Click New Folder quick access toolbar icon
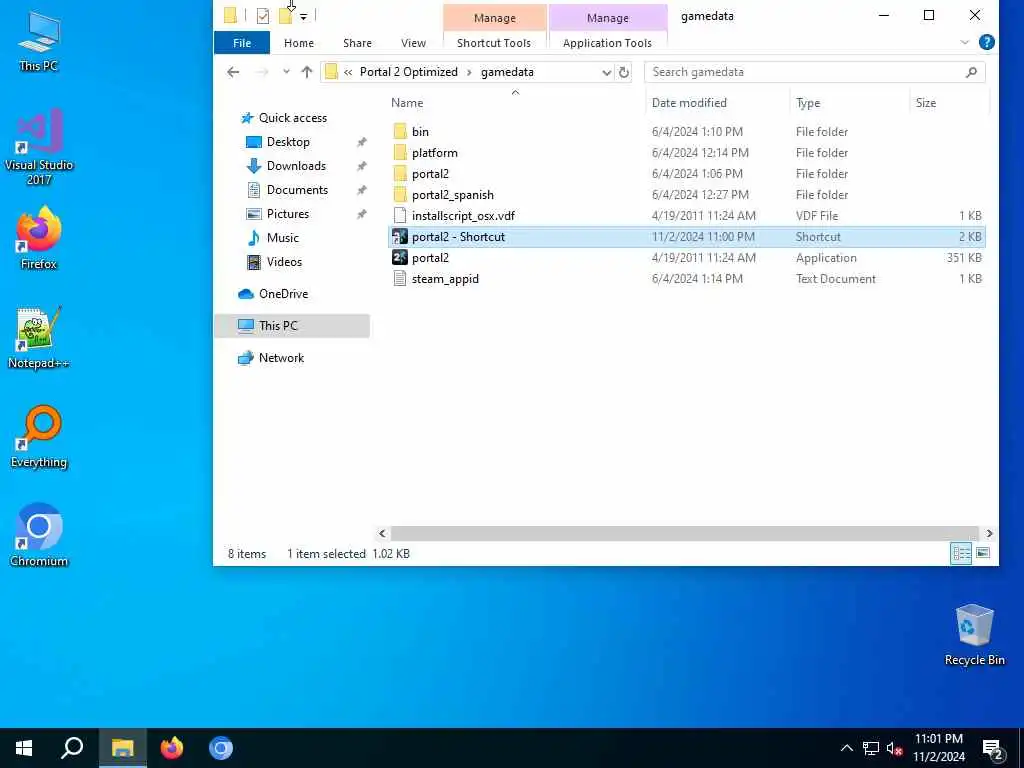 pos(285,16)
